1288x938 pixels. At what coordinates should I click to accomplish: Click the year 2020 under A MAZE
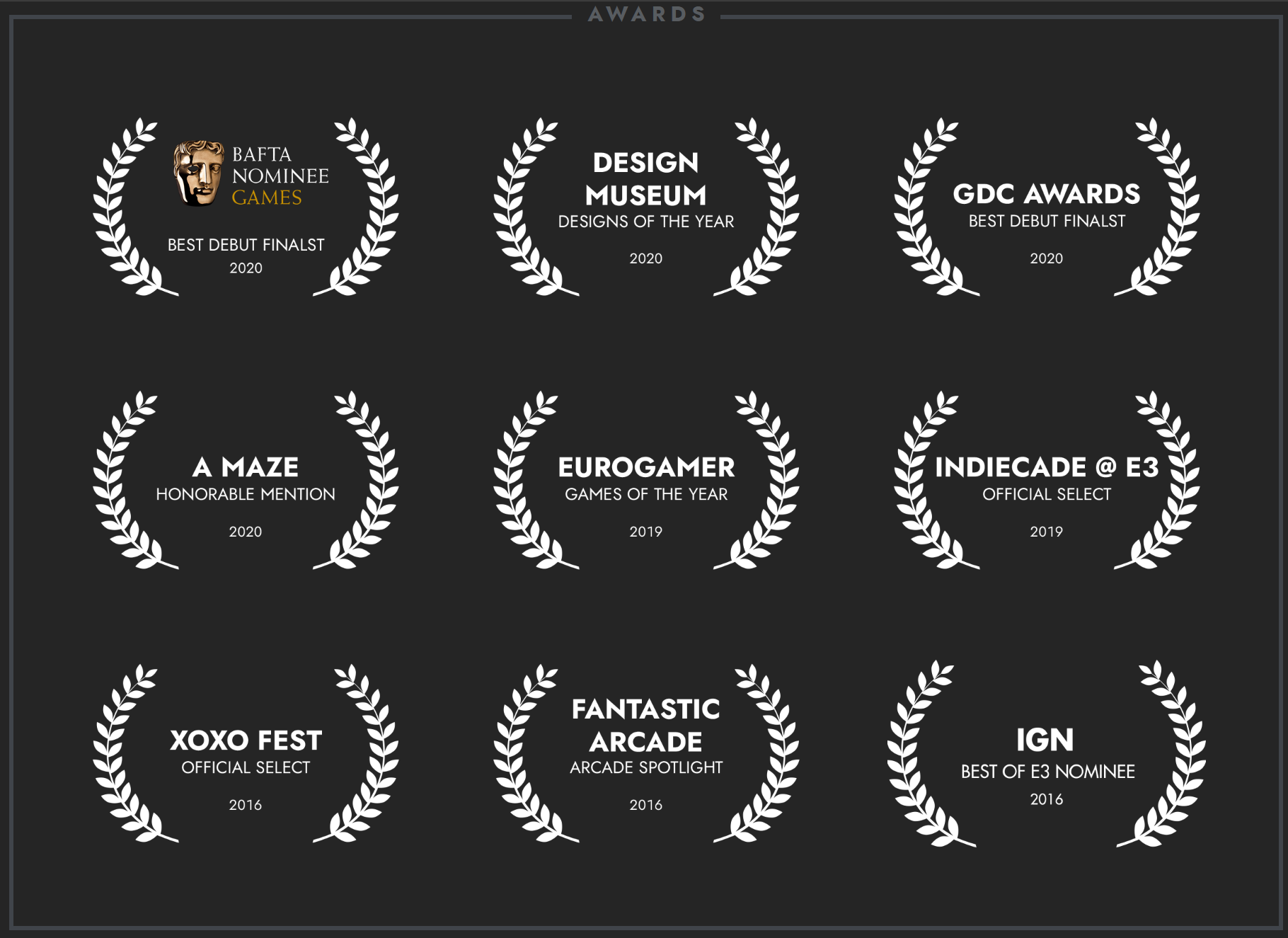click(x=246, y=532)
